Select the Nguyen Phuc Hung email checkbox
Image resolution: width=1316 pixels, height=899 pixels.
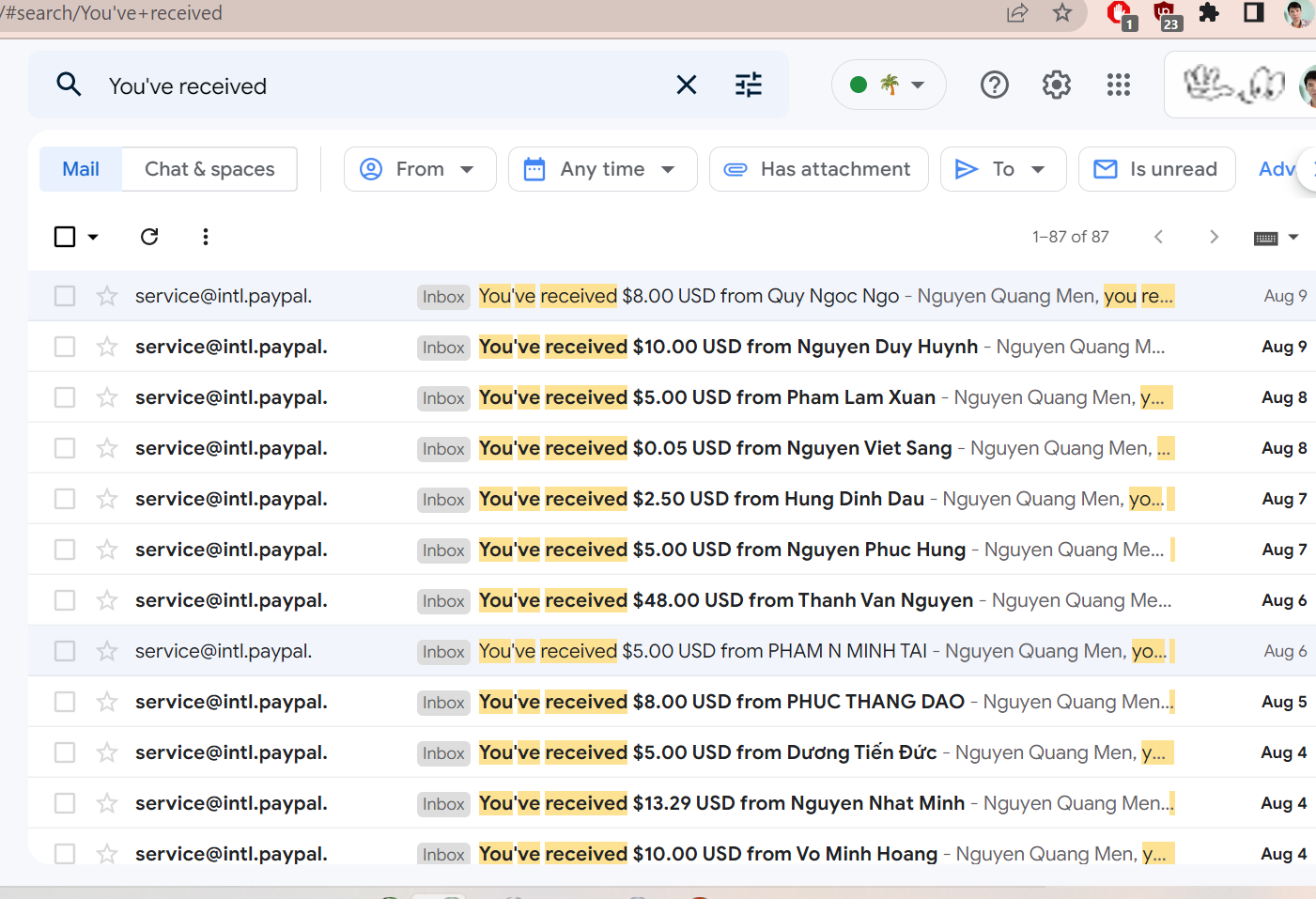coord(65,550)
